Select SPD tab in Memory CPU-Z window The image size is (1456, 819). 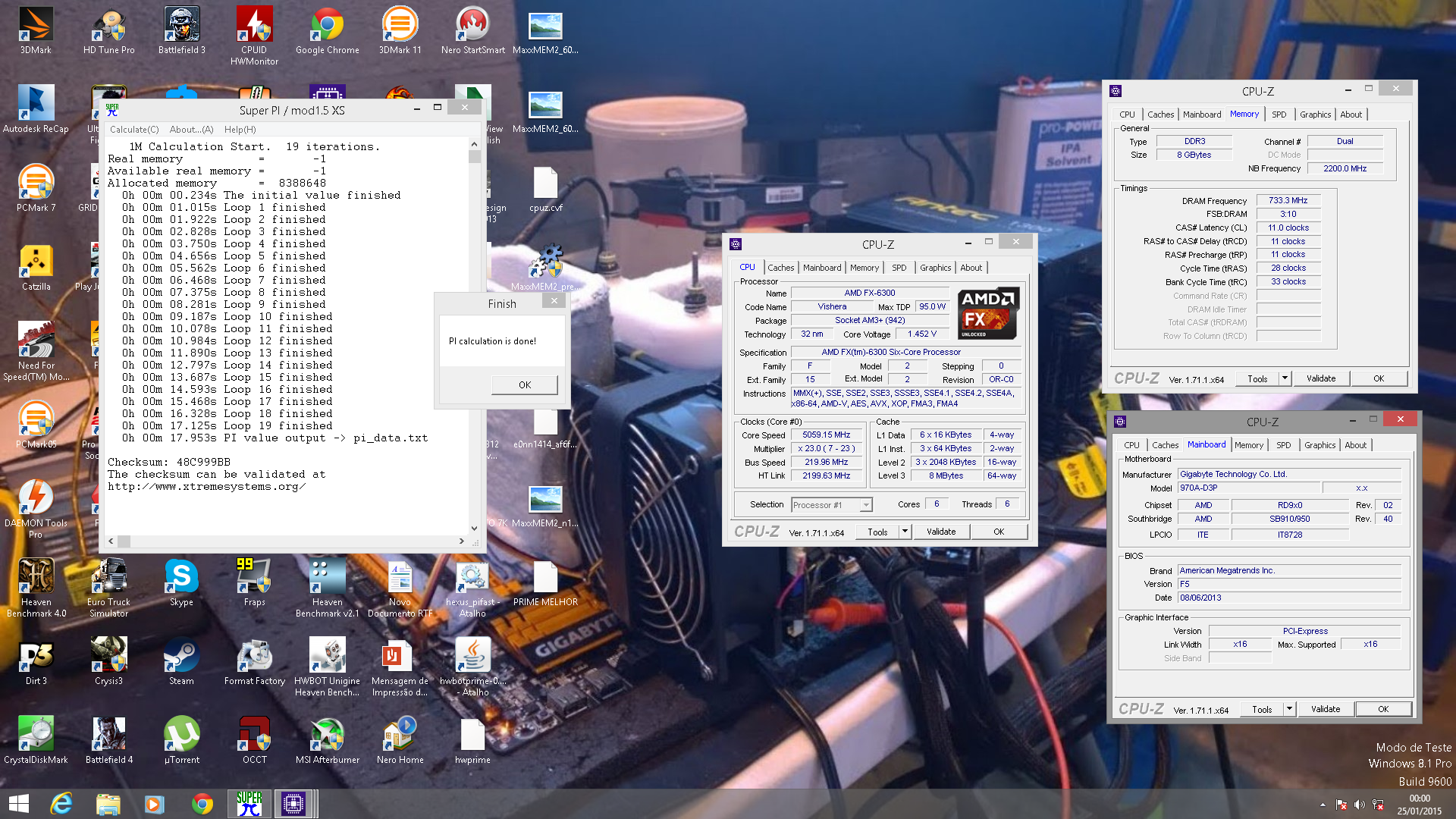click(x=1279, y=115)
